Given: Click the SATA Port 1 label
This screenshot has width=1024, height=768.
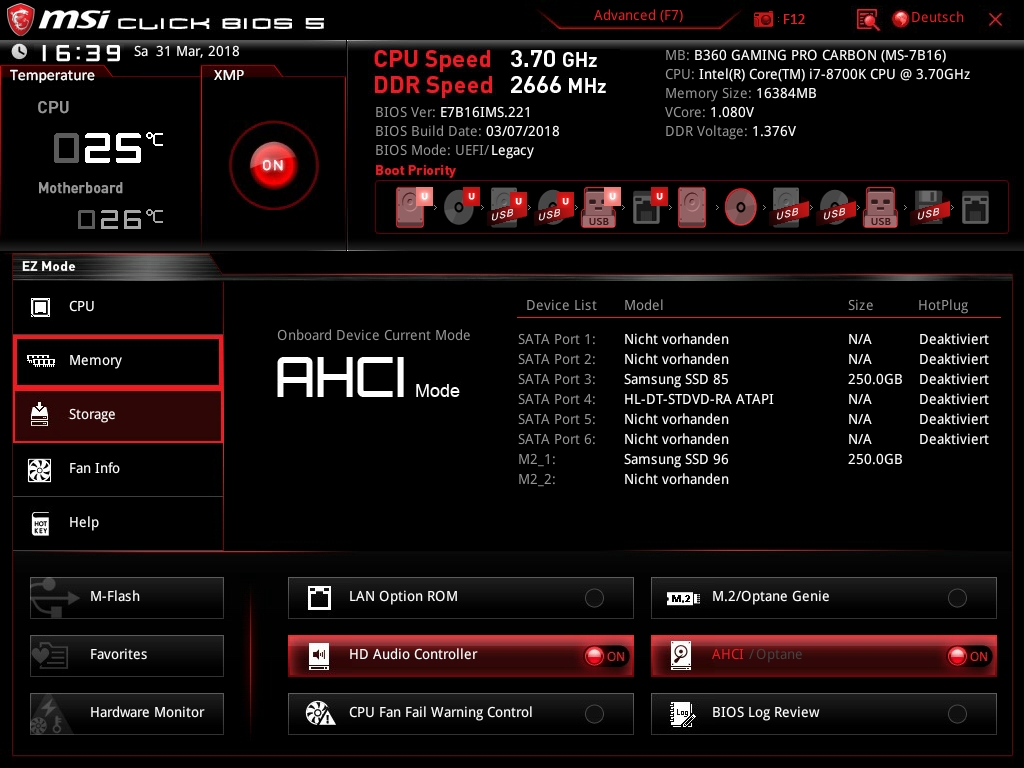Looking at the screenshot, I should click(x=556, y=340).
